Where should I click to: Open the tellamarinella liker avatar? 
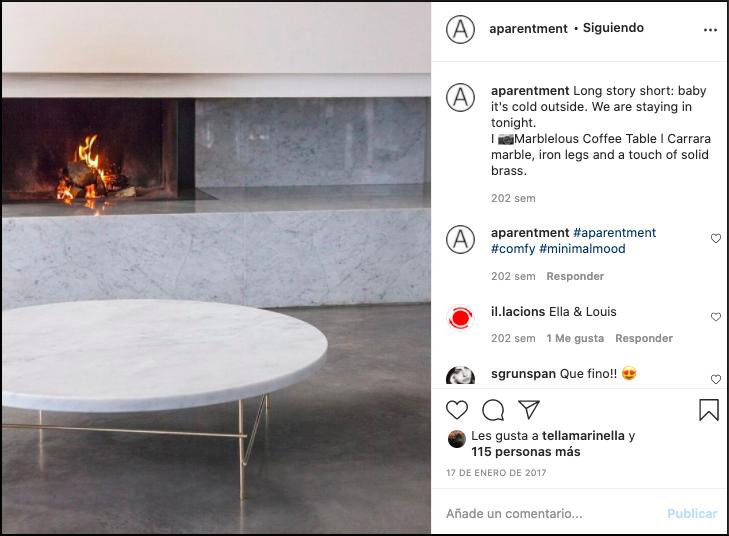pos(457,439)
